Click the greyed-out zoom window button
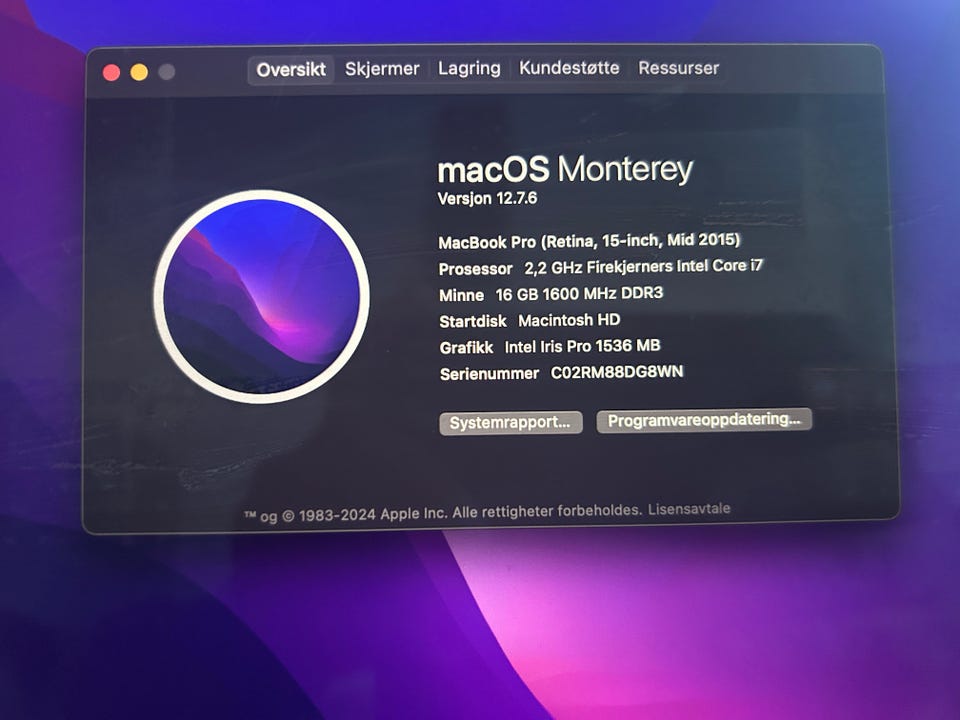The height and width of the screenshot is (720, 960). (x=167, y=72)
